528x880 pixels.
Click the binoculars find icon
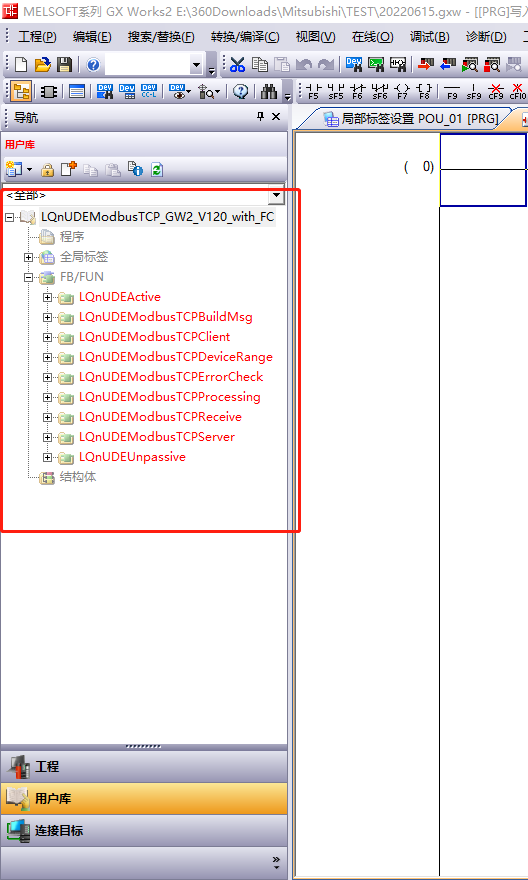coord(269,91)
